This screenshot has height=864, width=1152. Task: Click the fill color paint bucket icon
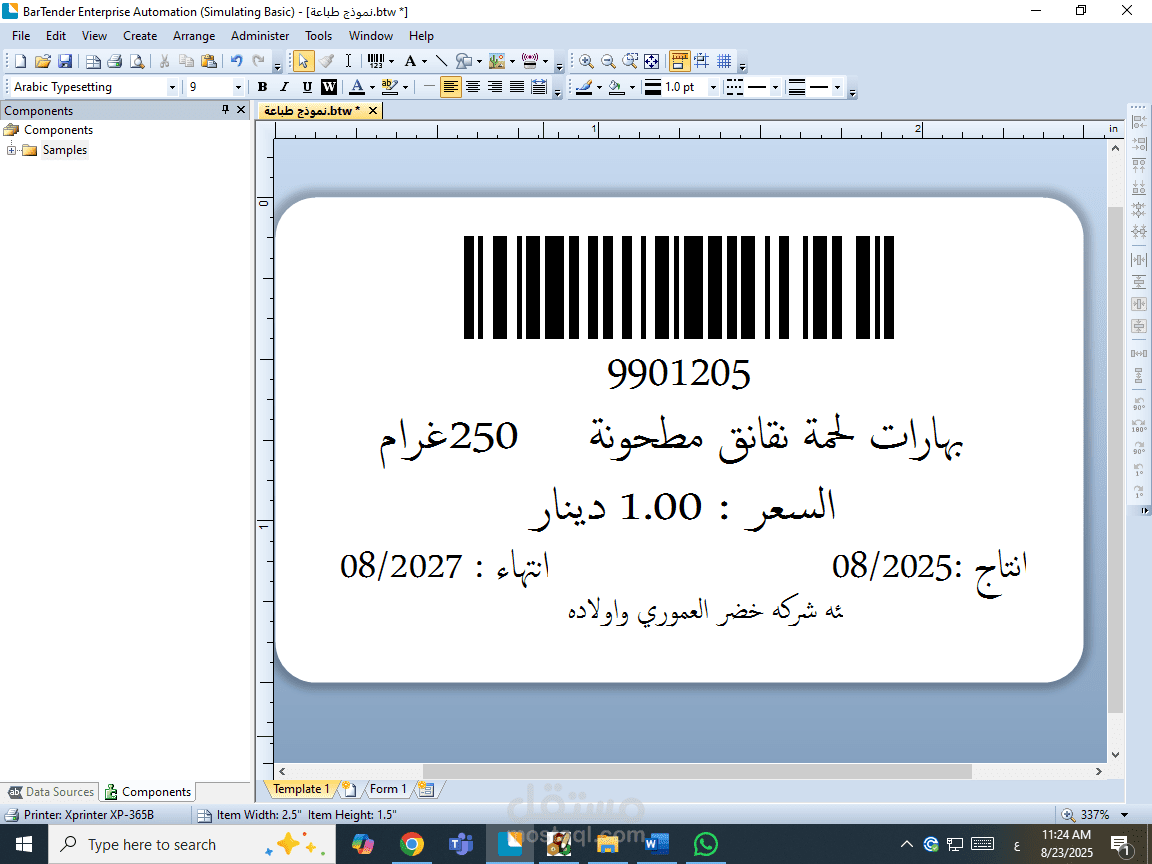(616, 87)
